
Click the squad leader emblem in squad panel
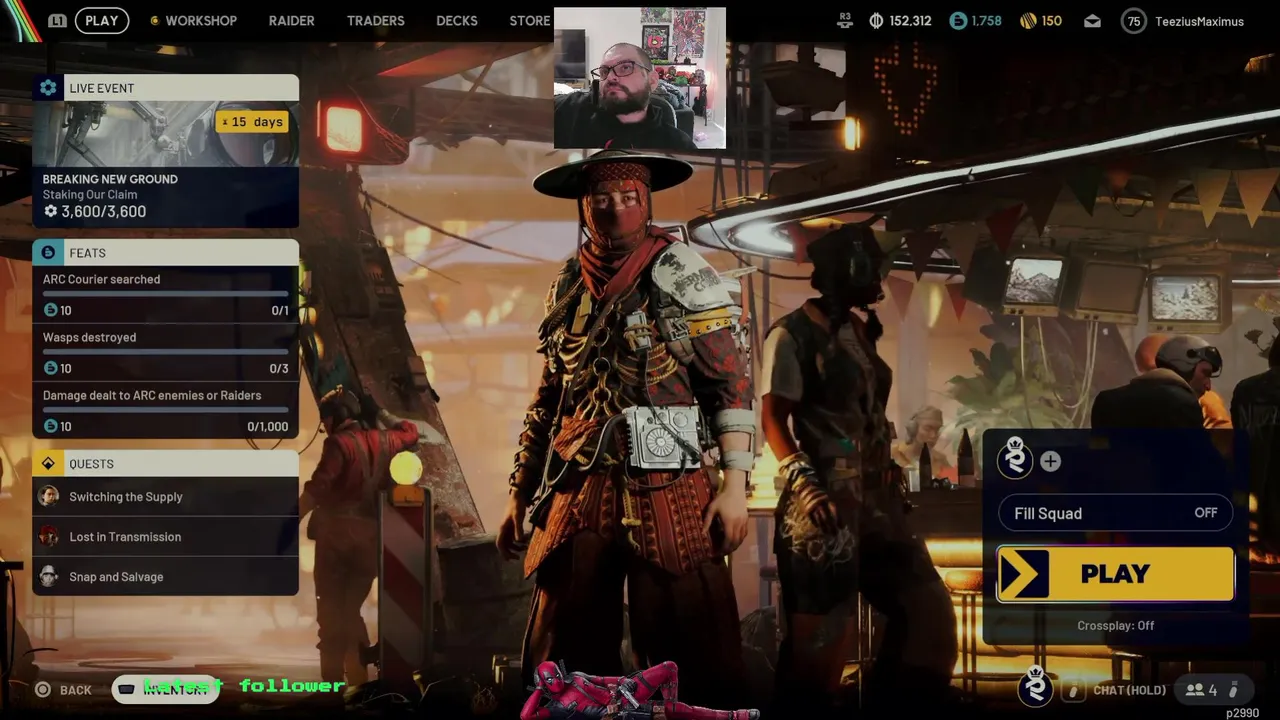[1015, 459]
